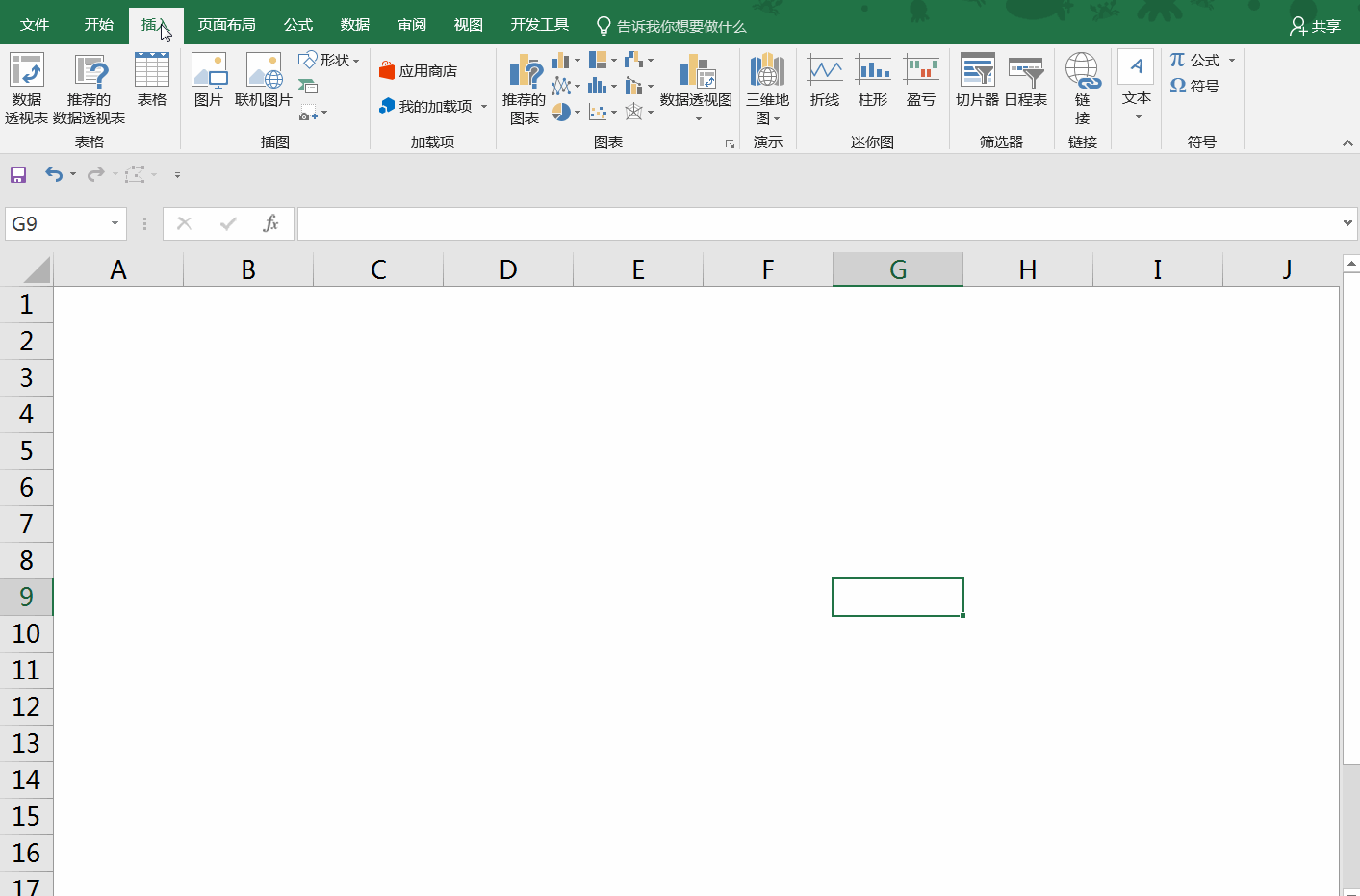This screenshot has height=896, width=1360.
Task: Insert a Symbol (符号)
Action: pyautogui.click(x=1194, y=86)
